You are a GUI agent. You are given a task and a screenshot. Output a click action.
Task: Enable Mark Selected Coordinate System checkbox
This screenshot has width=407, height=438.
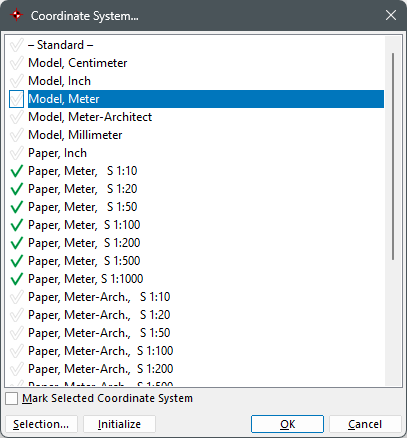[12, 398]
